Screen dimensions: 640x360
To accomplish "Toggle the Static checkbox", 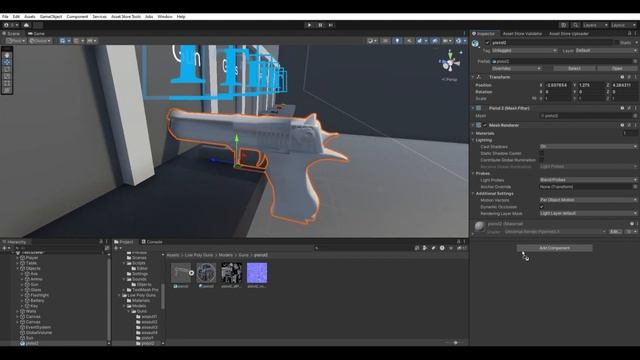I will pos(616,42).
